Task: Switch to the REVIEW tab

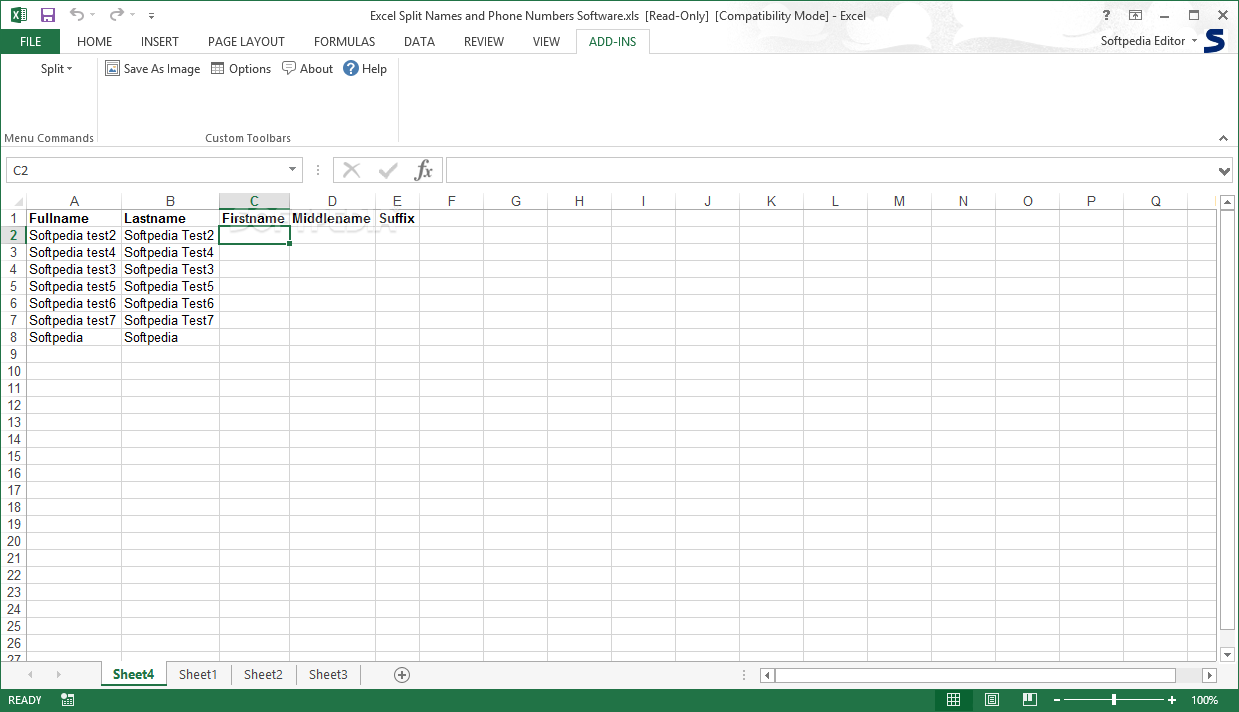Action: point(484,41)
